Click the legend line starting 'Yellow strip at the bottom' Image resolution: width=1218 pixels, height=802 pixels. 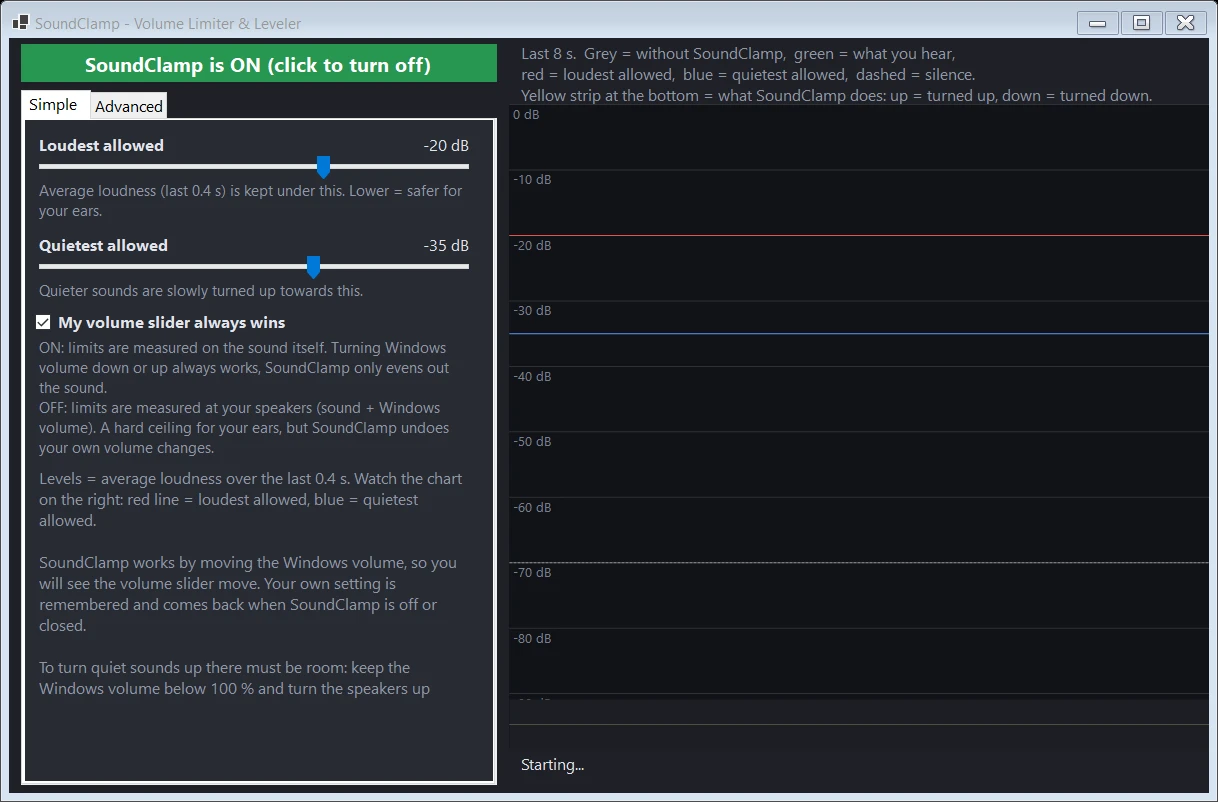[x=836, y=96]
